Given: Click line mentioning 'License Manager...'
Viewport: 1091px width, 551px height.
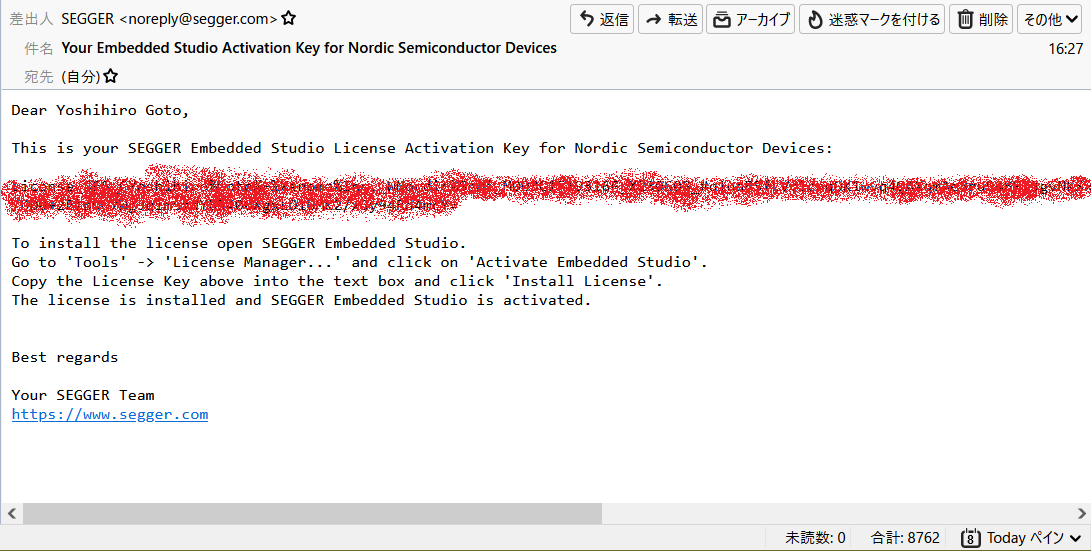Looking at the screenshot, I should pyautogui.click(x=359, y=262).
